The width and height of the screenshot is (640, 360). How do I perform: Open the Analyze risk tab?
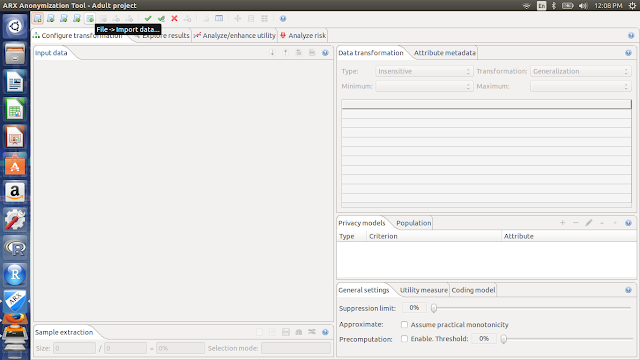[x=303, y=36]
